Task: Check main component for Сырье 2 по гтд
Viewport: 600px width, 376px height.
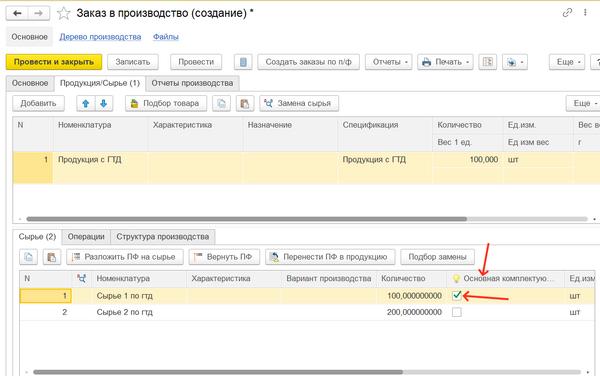Action: (457, 312)
